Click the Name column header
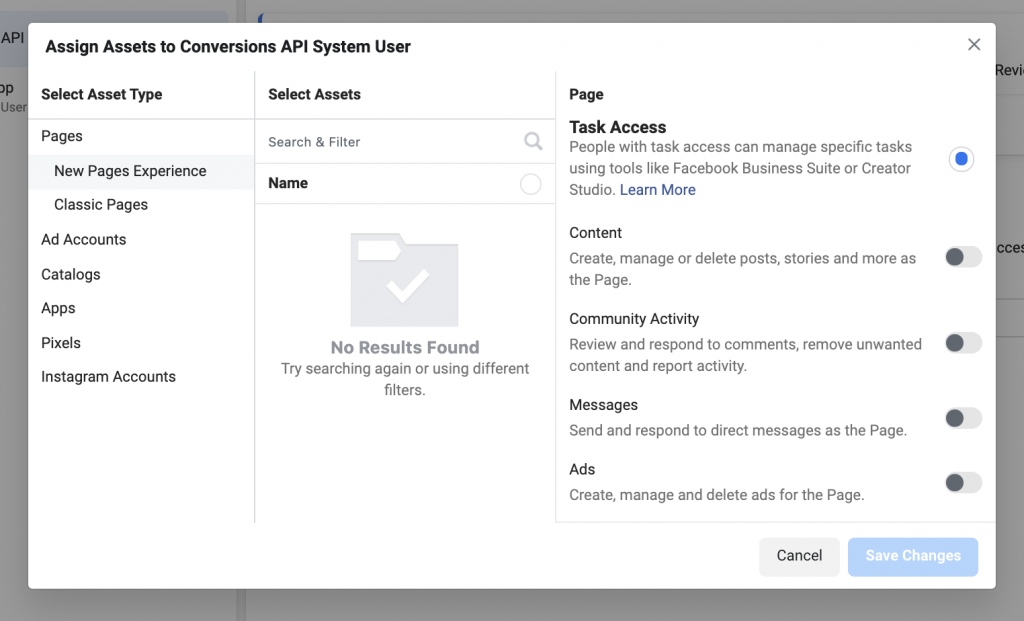 [288, 183]
